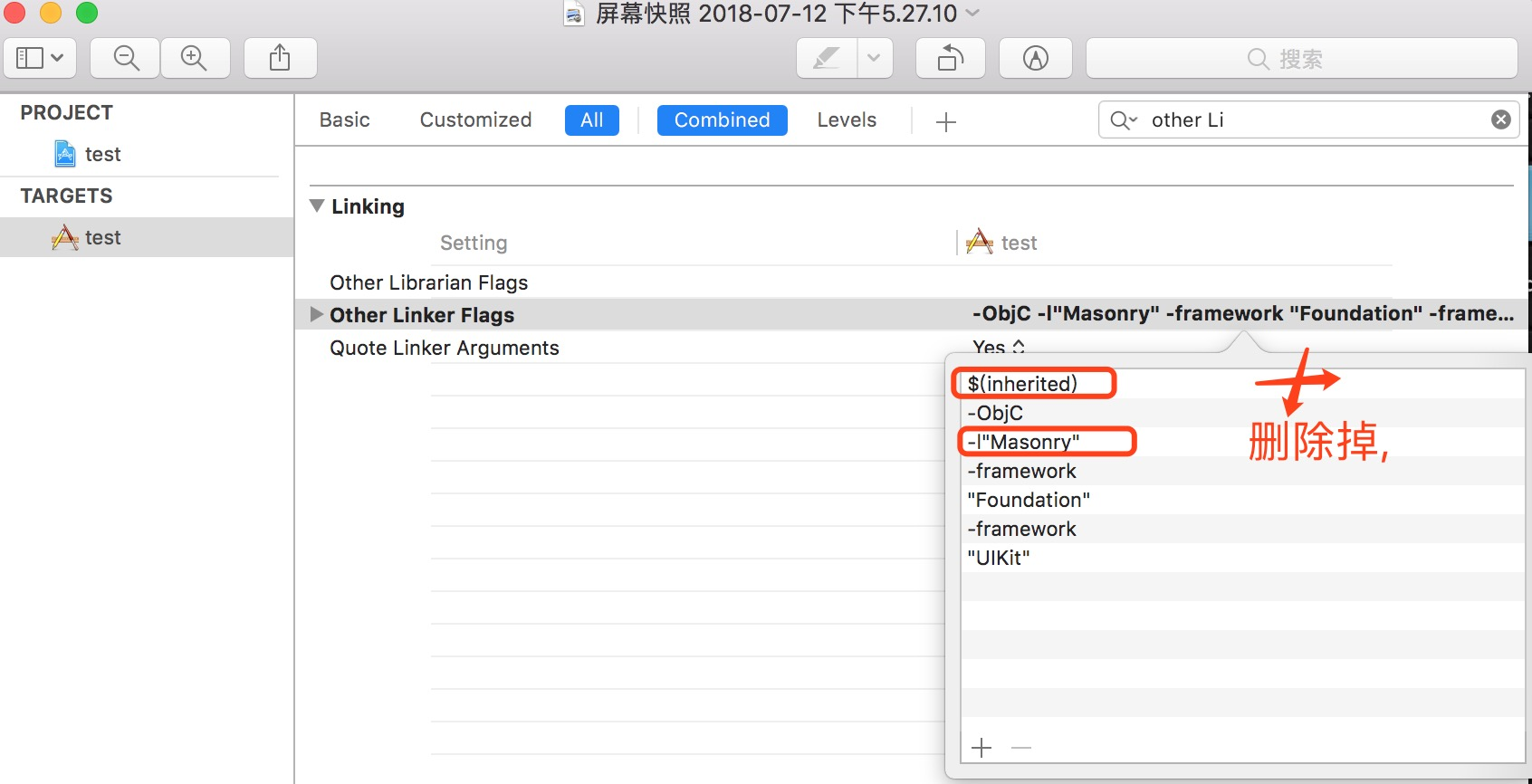Open the document title dropdown chevron
The image size is (1532, 784).
pos(973,13)
